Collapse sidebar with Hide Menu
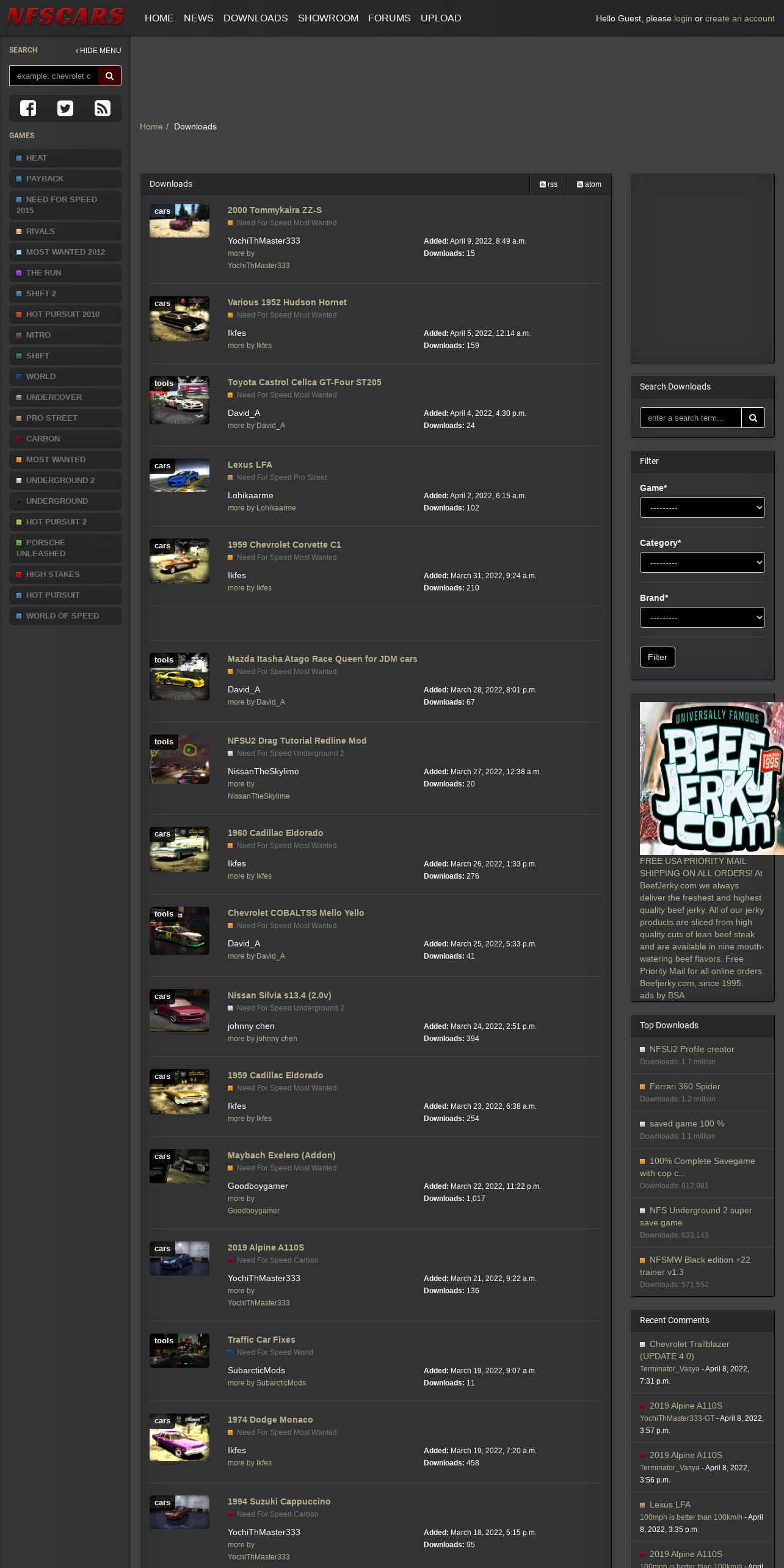The height and width of the screenshot is (1568, 784). point(98,51)
